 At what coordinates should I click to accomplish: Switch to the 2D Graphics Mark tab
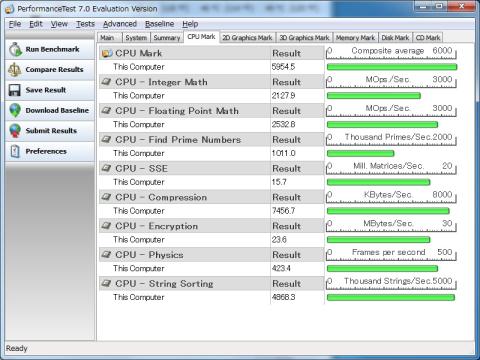point(247,38)
